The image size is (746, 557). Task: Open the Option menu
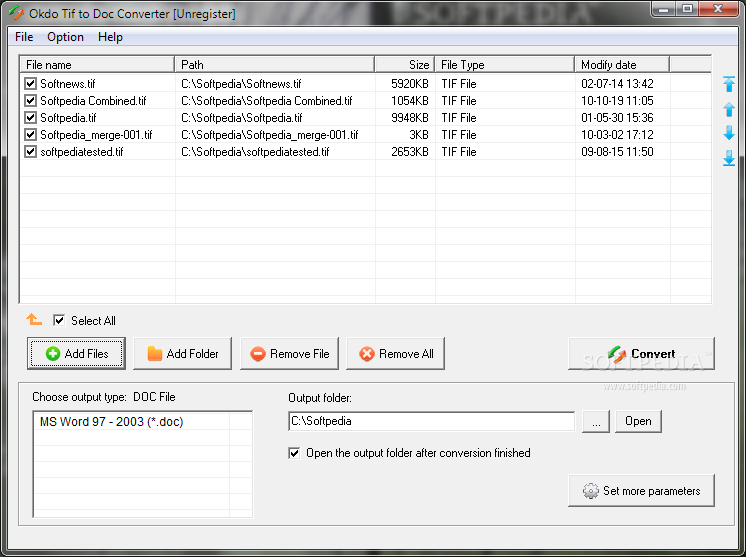65,37
